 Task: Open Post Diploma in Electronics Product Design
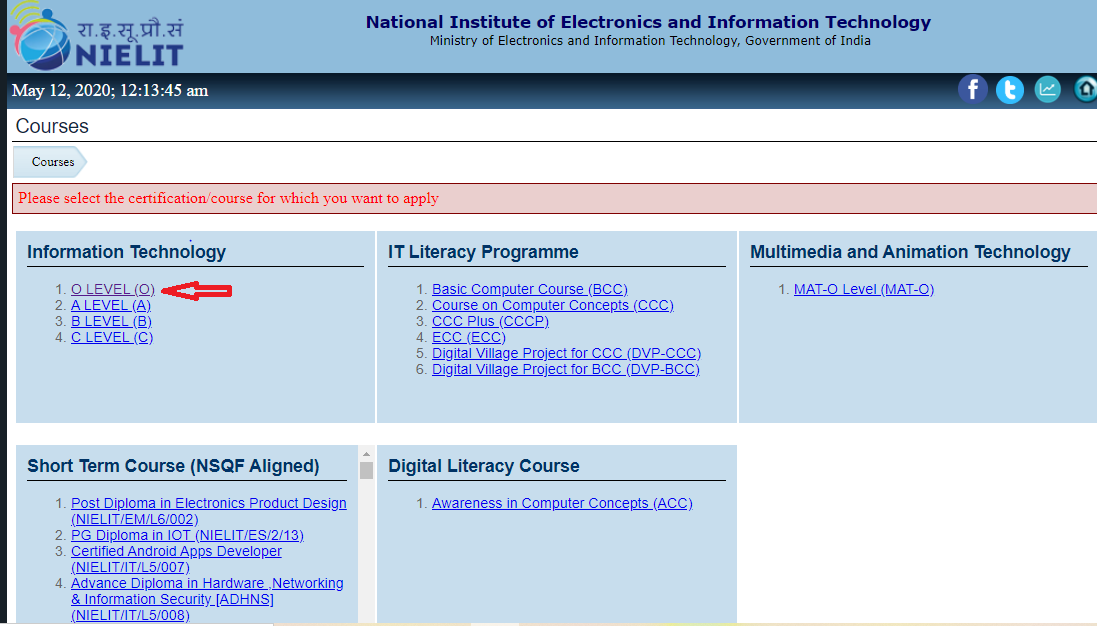(x=208, y=511)
